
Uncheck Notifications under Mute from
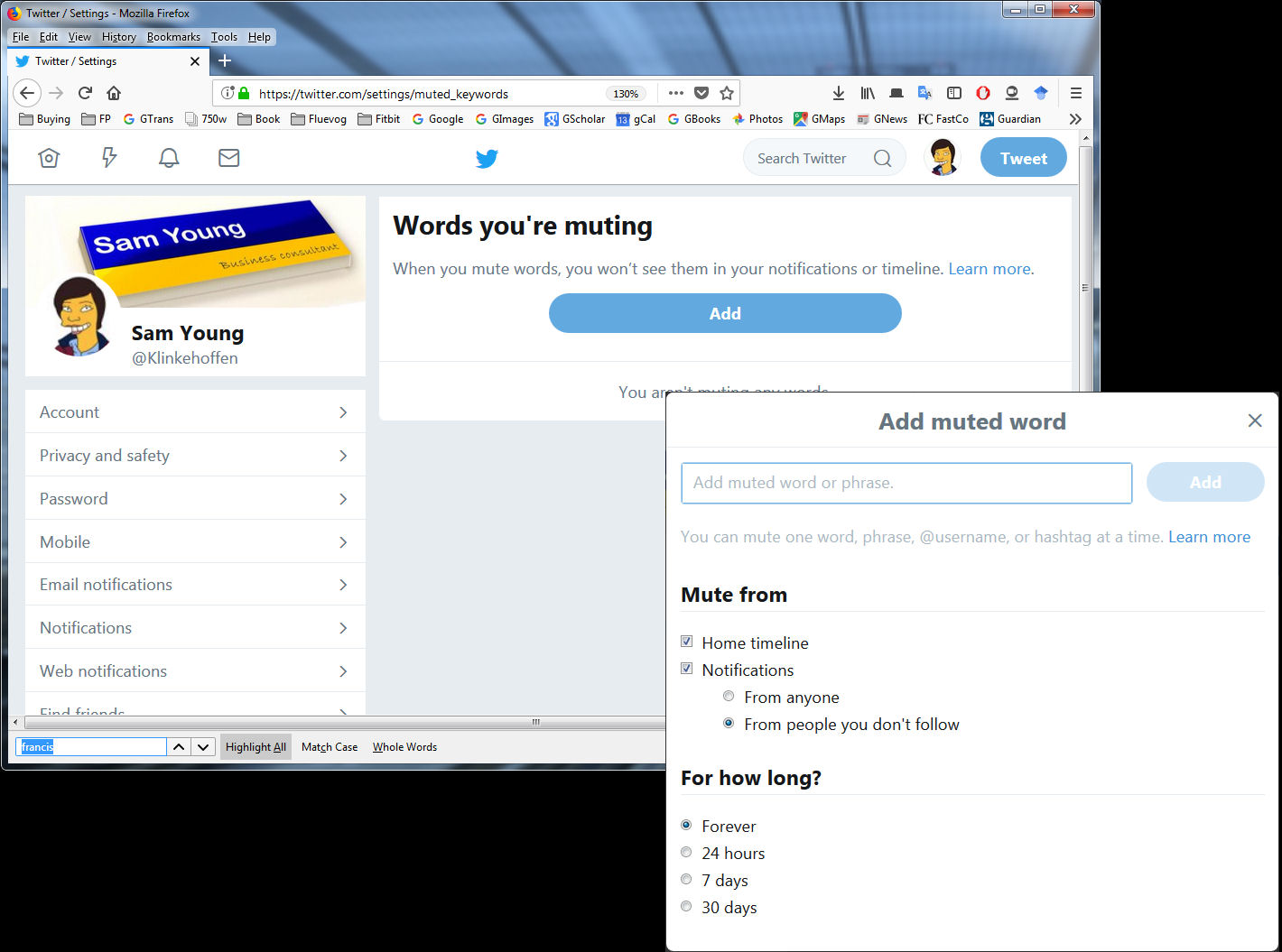pyautogui.click(x=687, y=668)
